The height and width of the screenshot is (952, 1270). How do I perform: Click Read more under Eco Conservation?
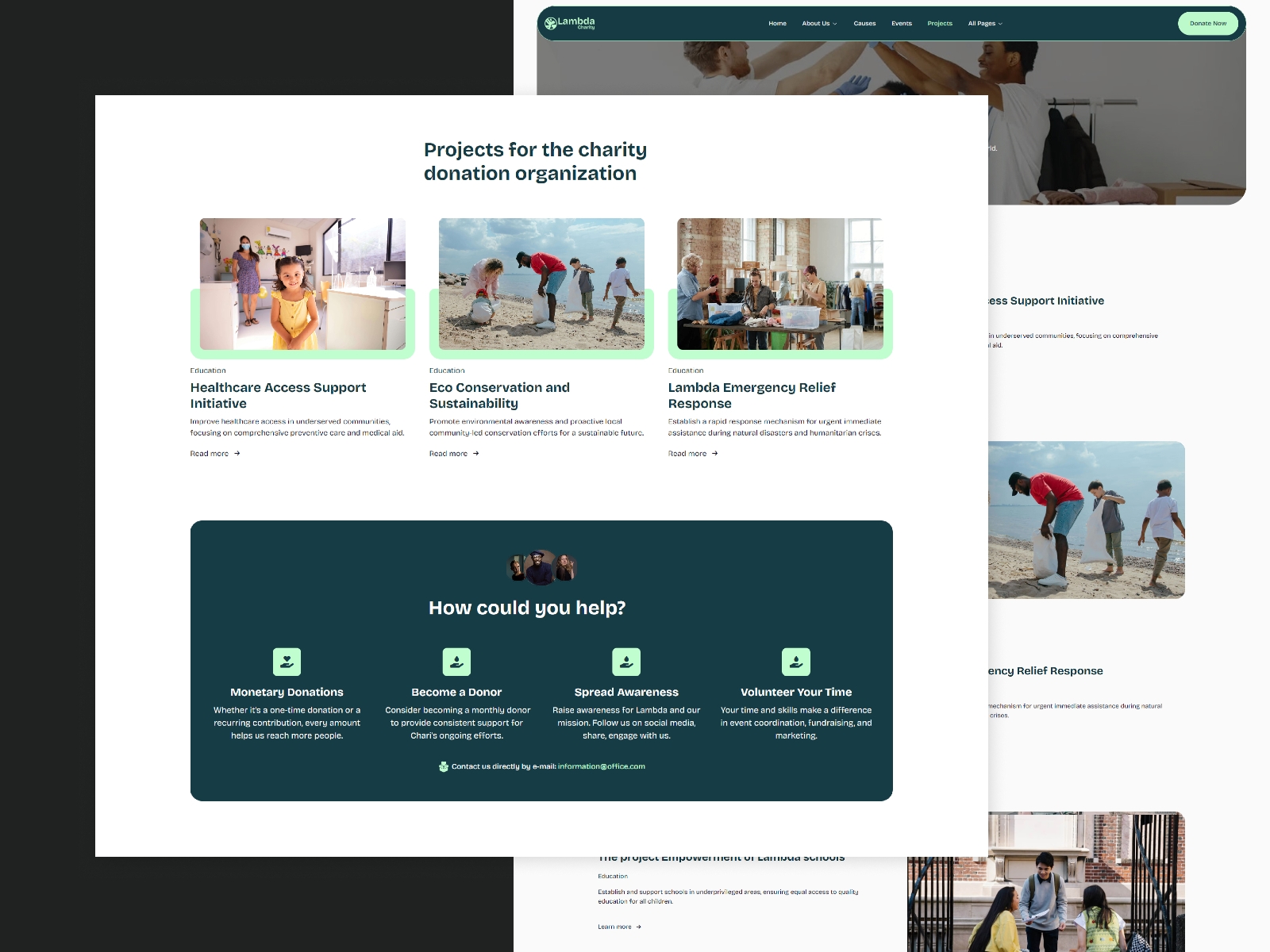click(448, 454)
